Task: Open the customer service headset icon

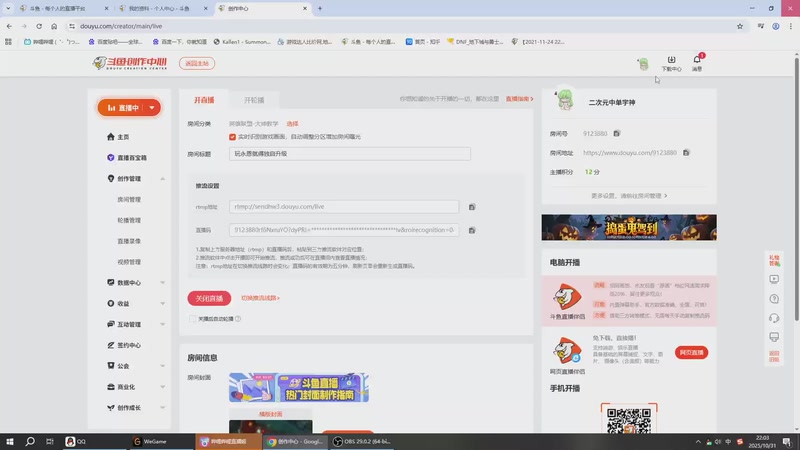Action: 774,318
